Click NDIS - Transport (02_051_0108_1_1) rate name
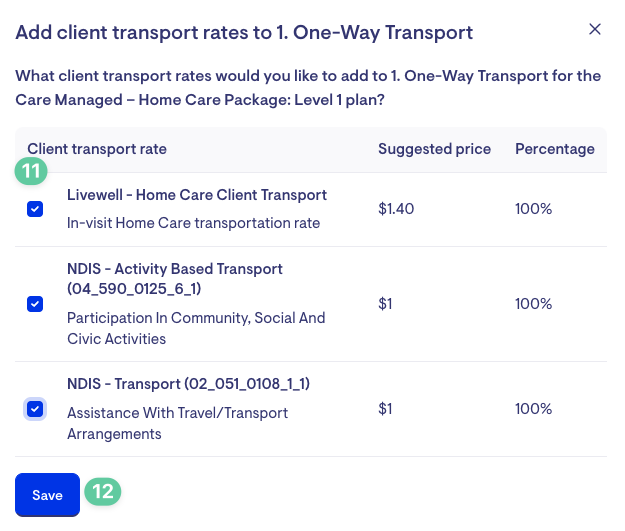 [x=189, y=384]
